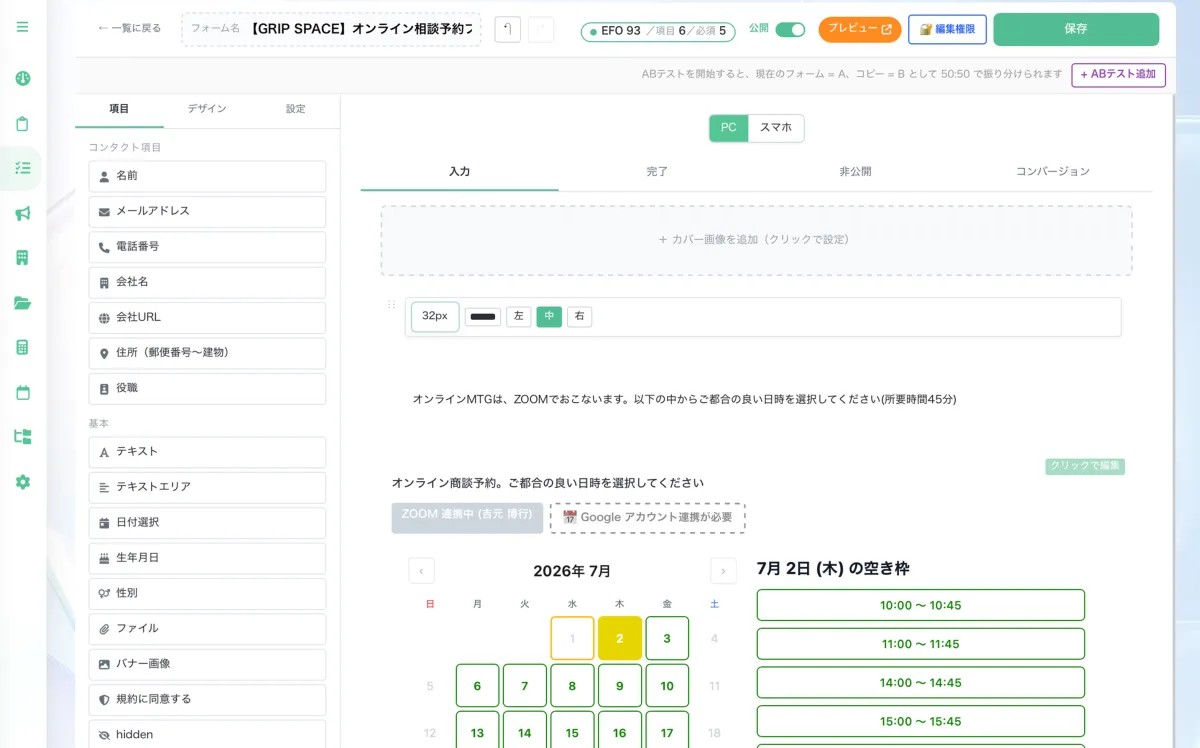Screen dimensions: 1200x748
Task: Open the dashboard gauge icon in sidebar
Action: click(23, 78)
